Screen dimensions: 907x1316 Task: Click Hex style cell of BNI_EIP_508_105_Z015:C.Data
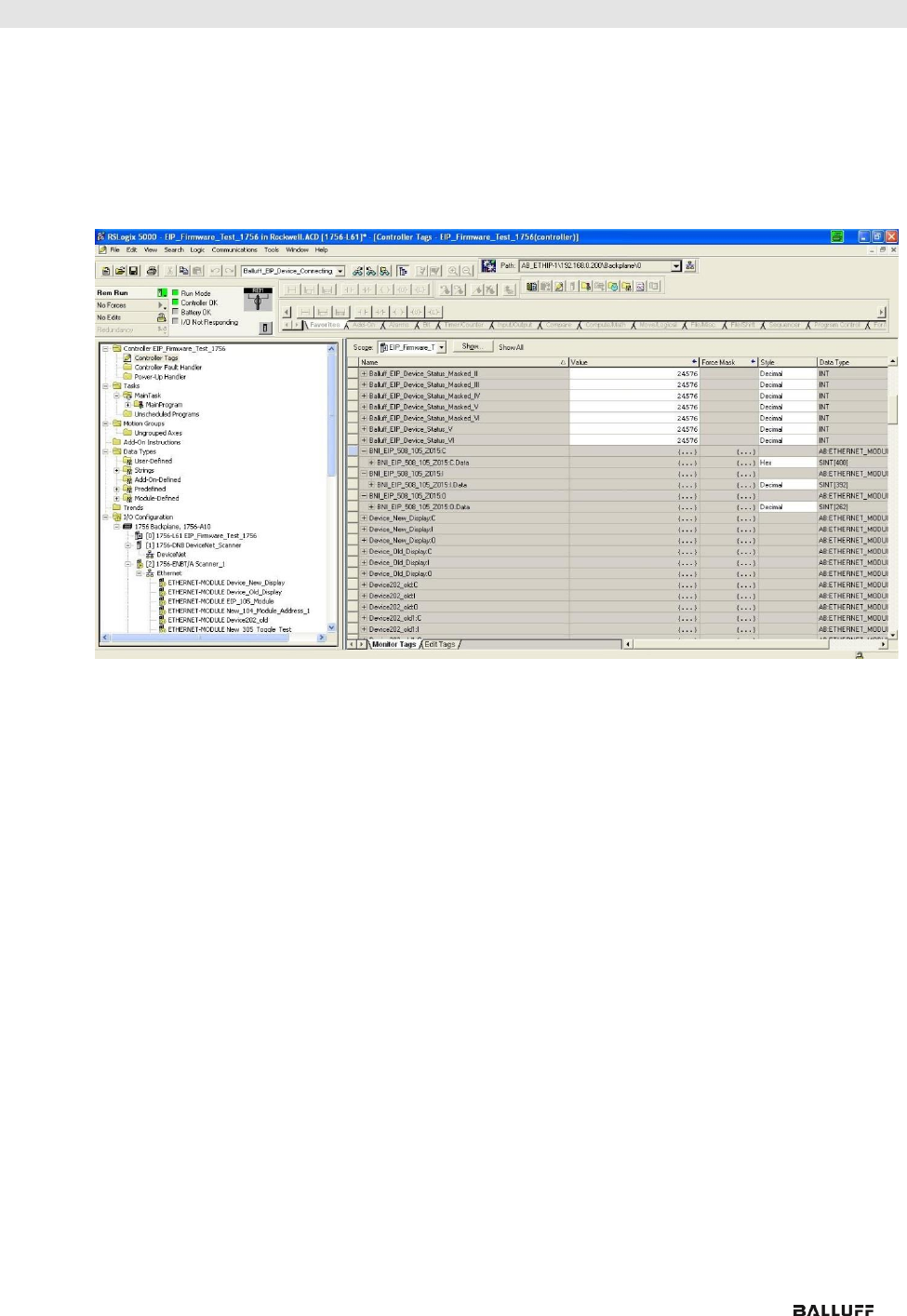point(787,463)
